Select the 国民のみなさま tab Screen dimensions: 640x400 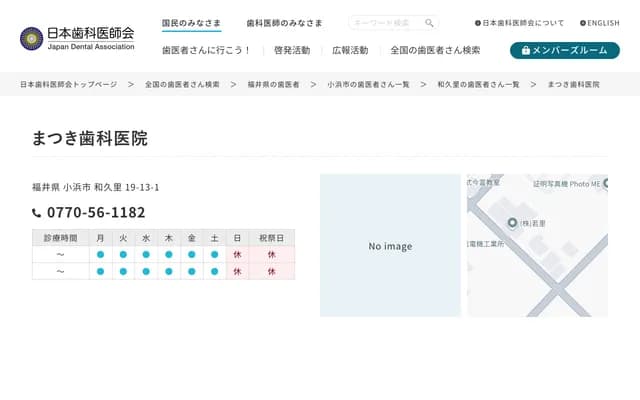(x=191, y=22)
